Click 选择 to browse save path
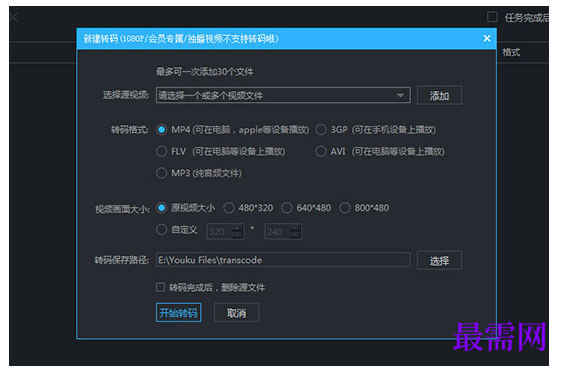The height and width of the screenshot is (368, 565). click(439, 260)
